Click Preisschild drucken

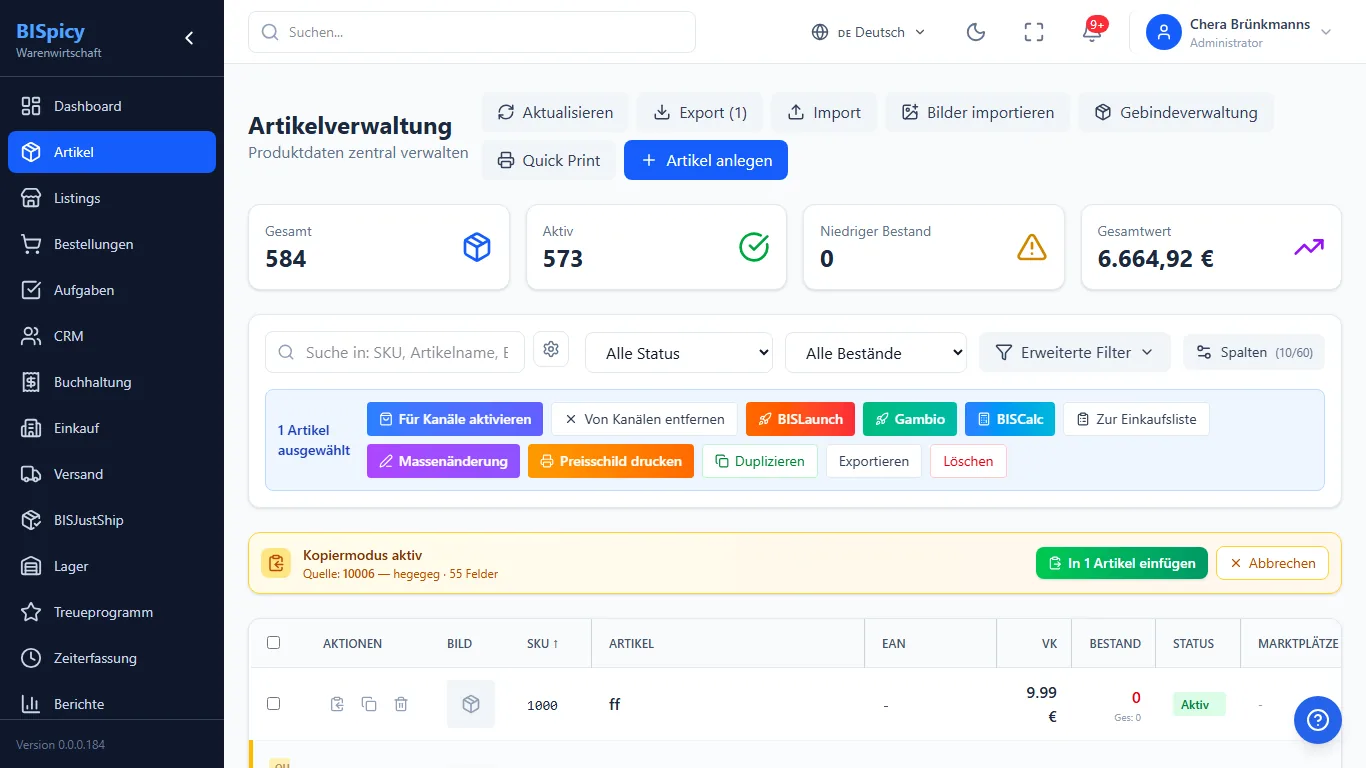point(611,461)
